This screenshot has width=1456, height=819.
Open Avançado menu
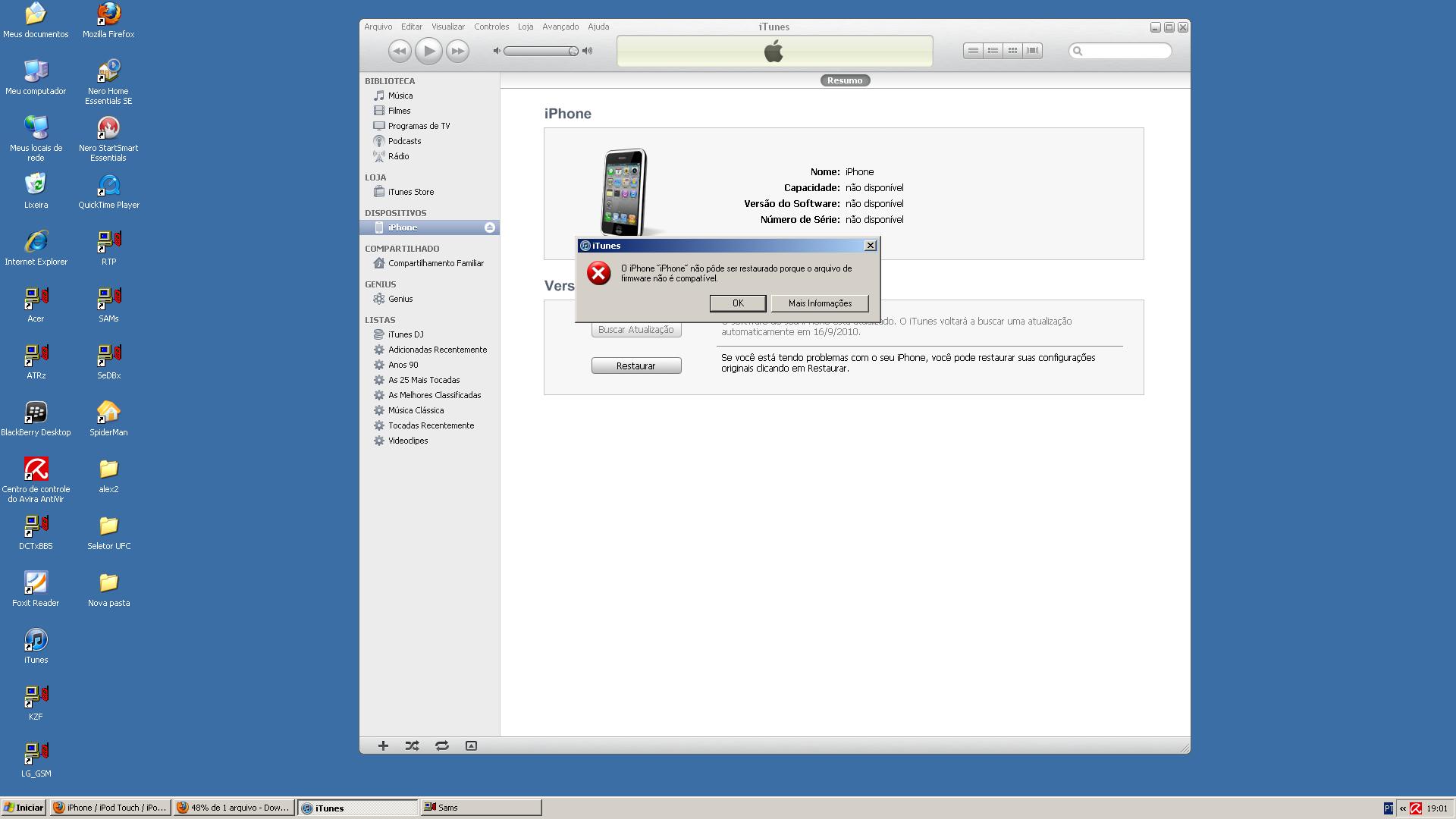click(x=560, y=27)
